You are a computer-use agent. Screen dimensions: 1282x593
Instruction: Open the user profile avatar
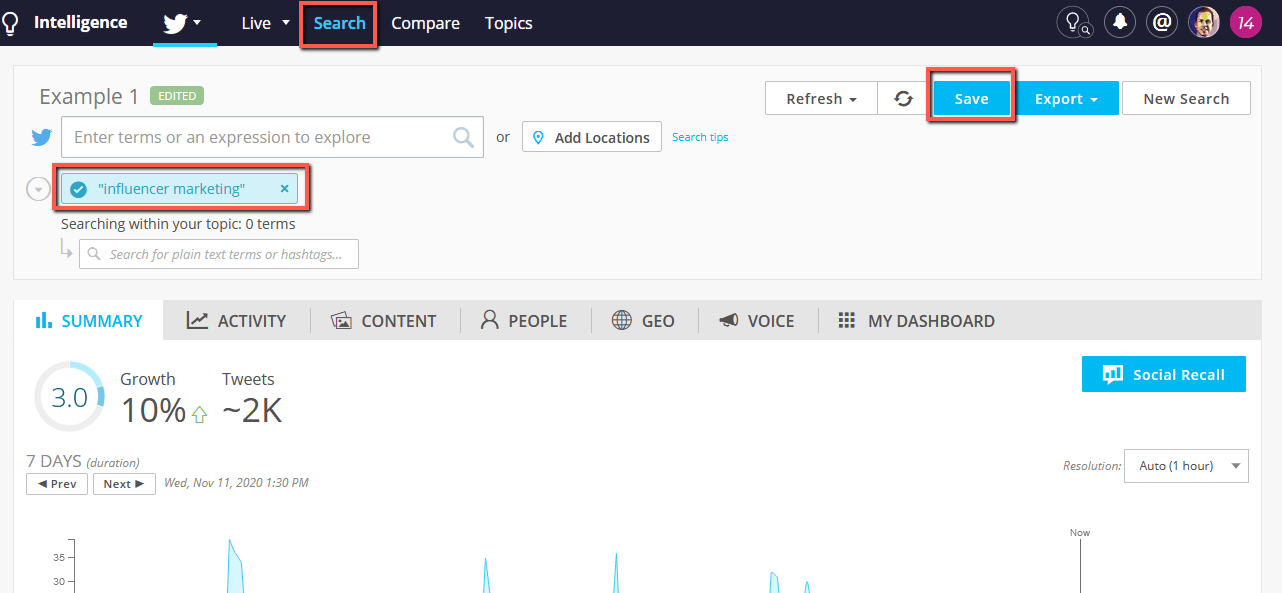click(1204, 22)
